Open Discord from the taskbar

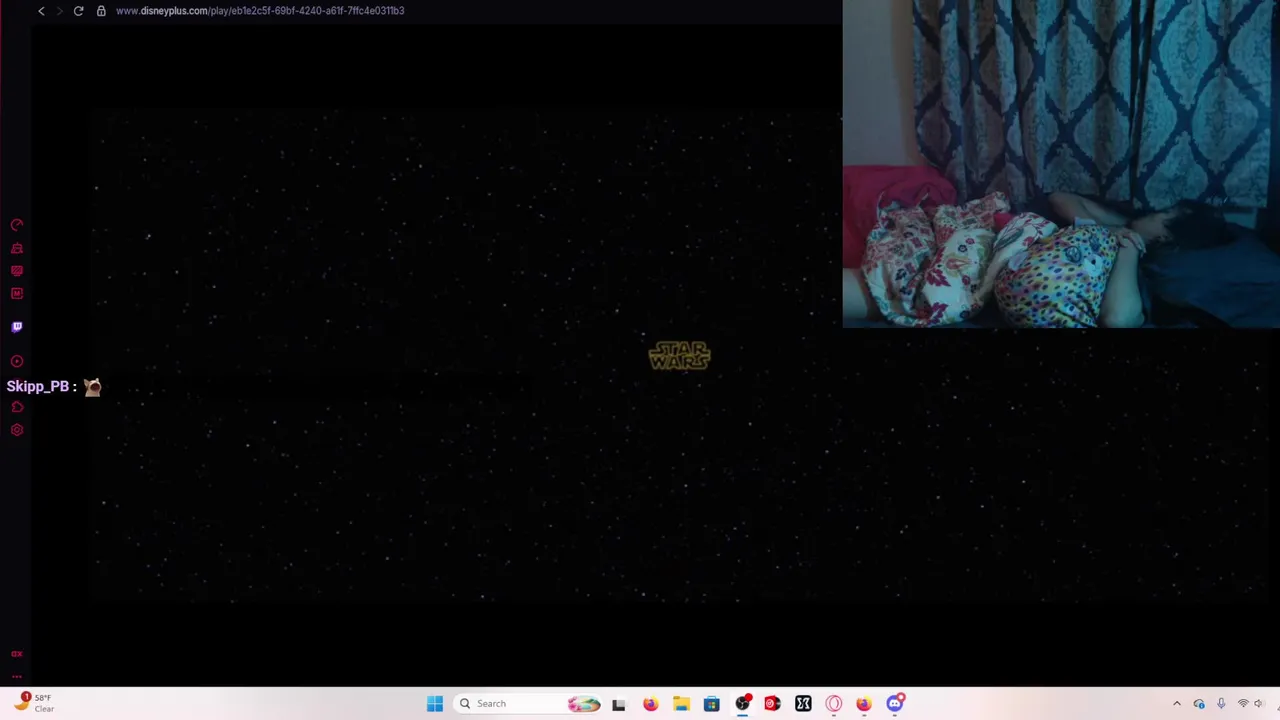pyautogui.click(x=895, y=704)
